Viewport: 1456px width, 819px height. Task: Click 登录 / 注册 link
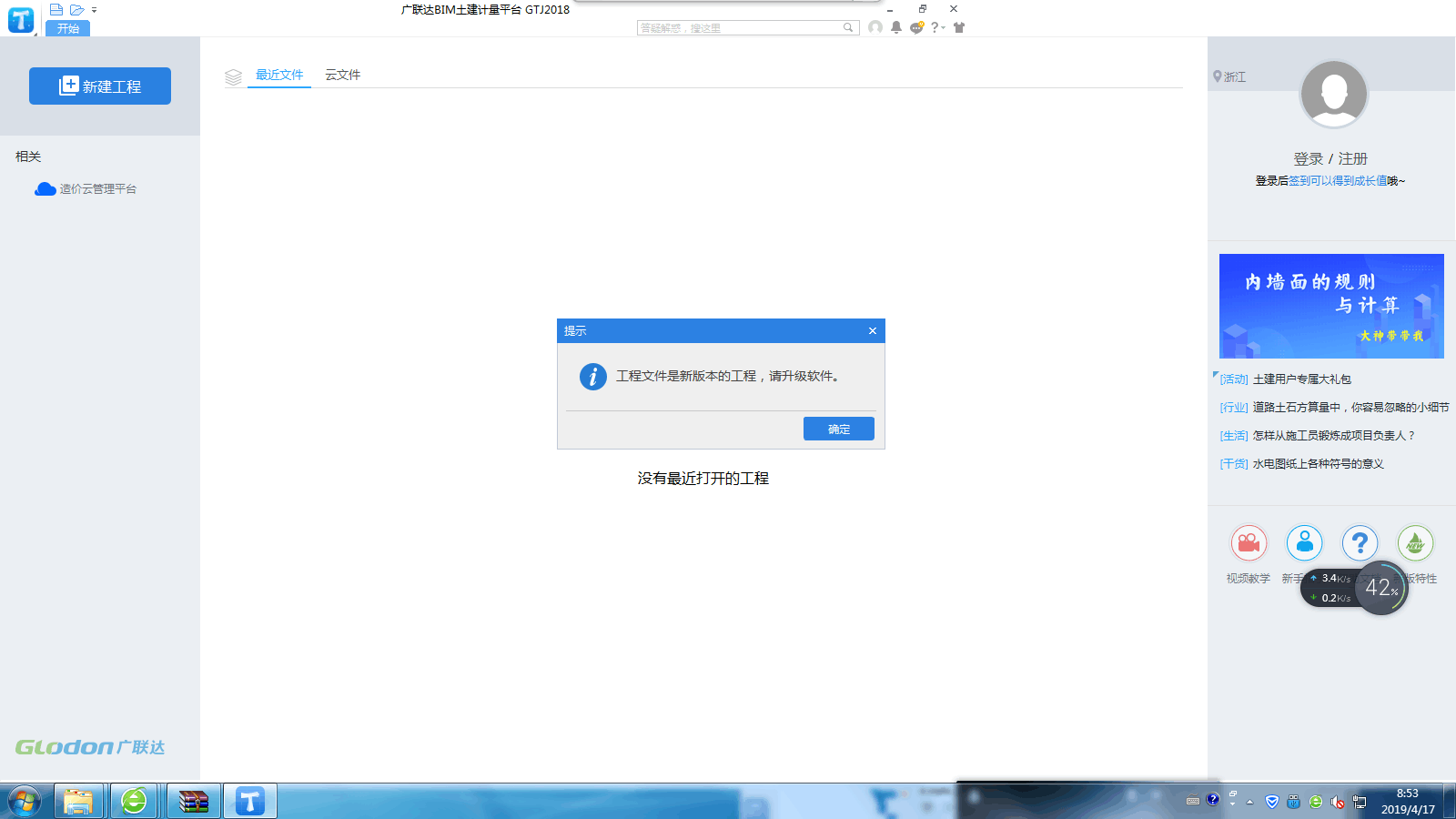[1330, 158]
